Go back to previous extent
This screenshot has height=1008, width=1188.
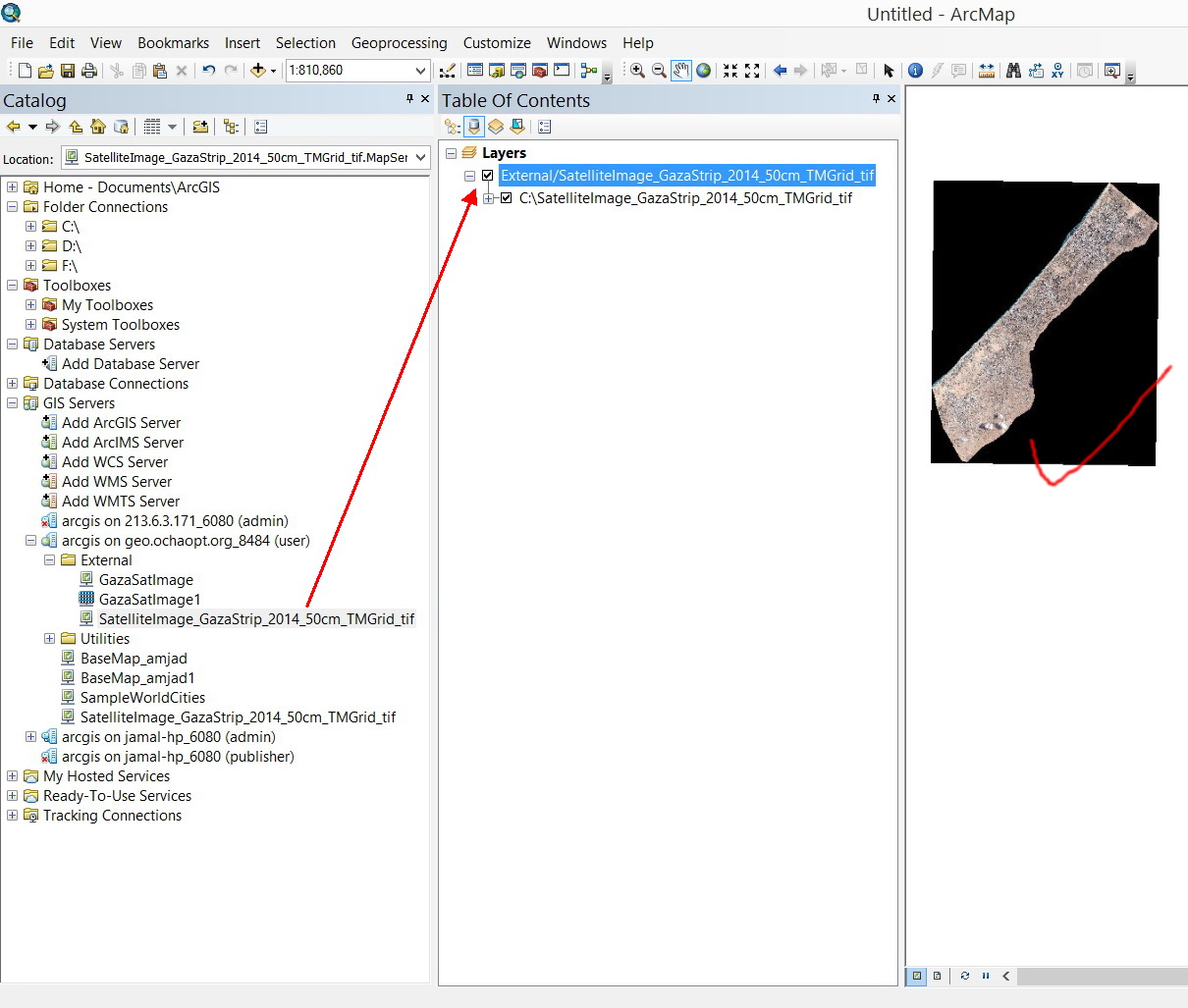[780, 71]
